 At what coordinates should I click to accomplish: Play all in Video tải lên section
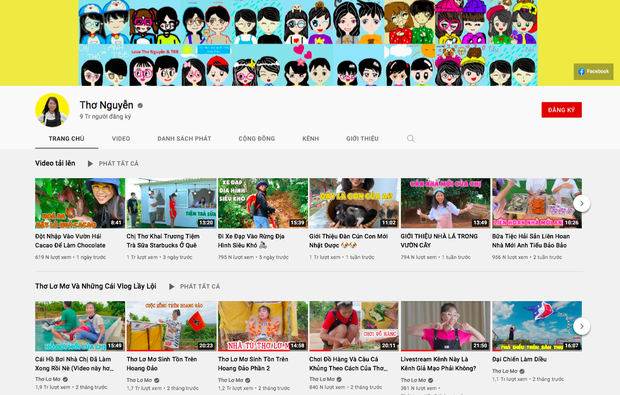point(113,163)
